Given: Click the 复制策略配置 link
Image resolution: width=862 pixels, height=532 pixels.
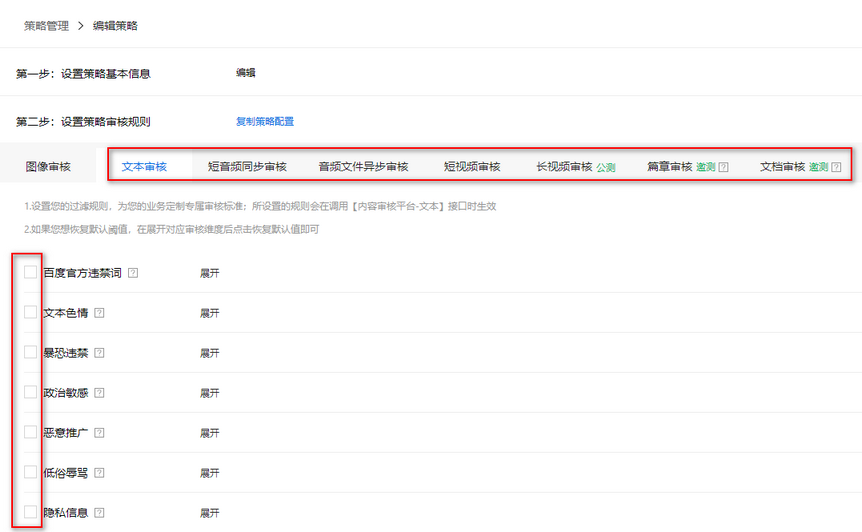Looking at the screenshot, I should (x=265, y=122).
